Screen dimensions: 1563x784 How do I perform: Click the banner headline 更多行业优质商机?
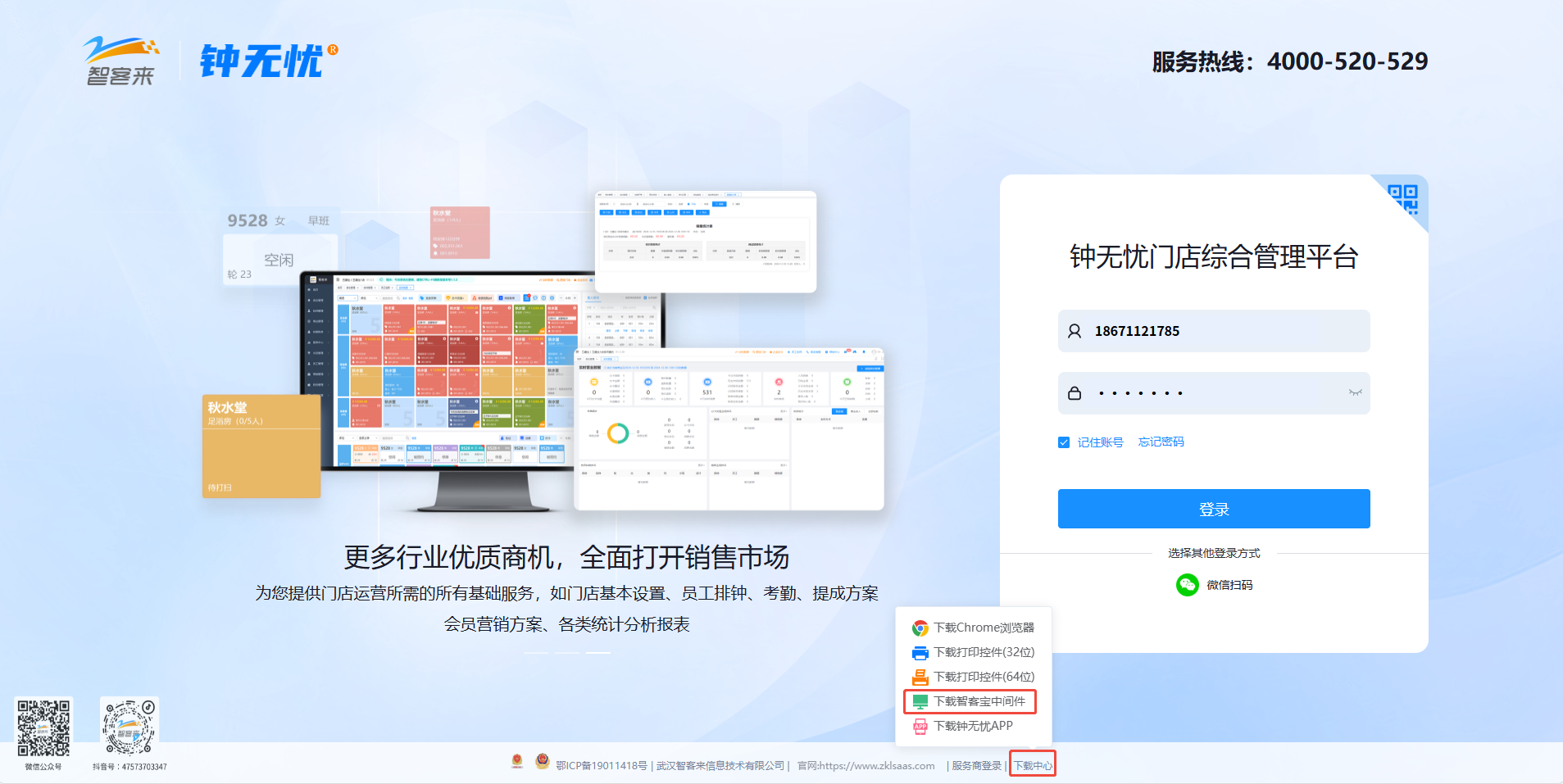pos(566,557)
